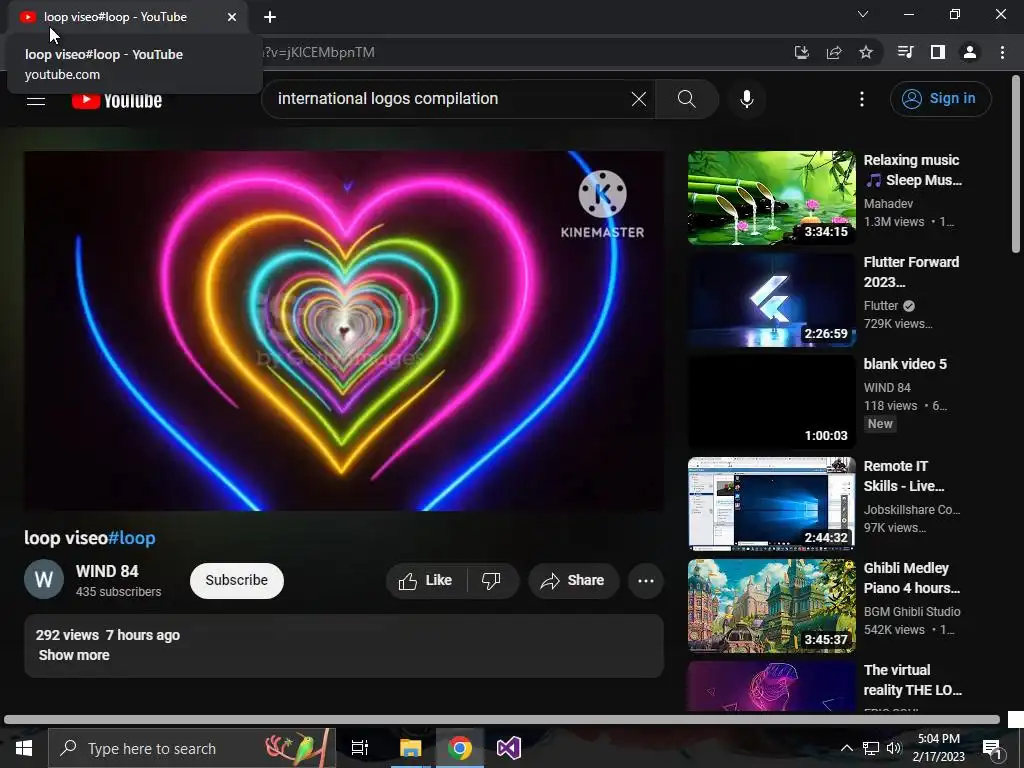Viewport: 1024px width, 768px height.
Task: Open YouTube settings three-dot menu
Action: (862, 99)
